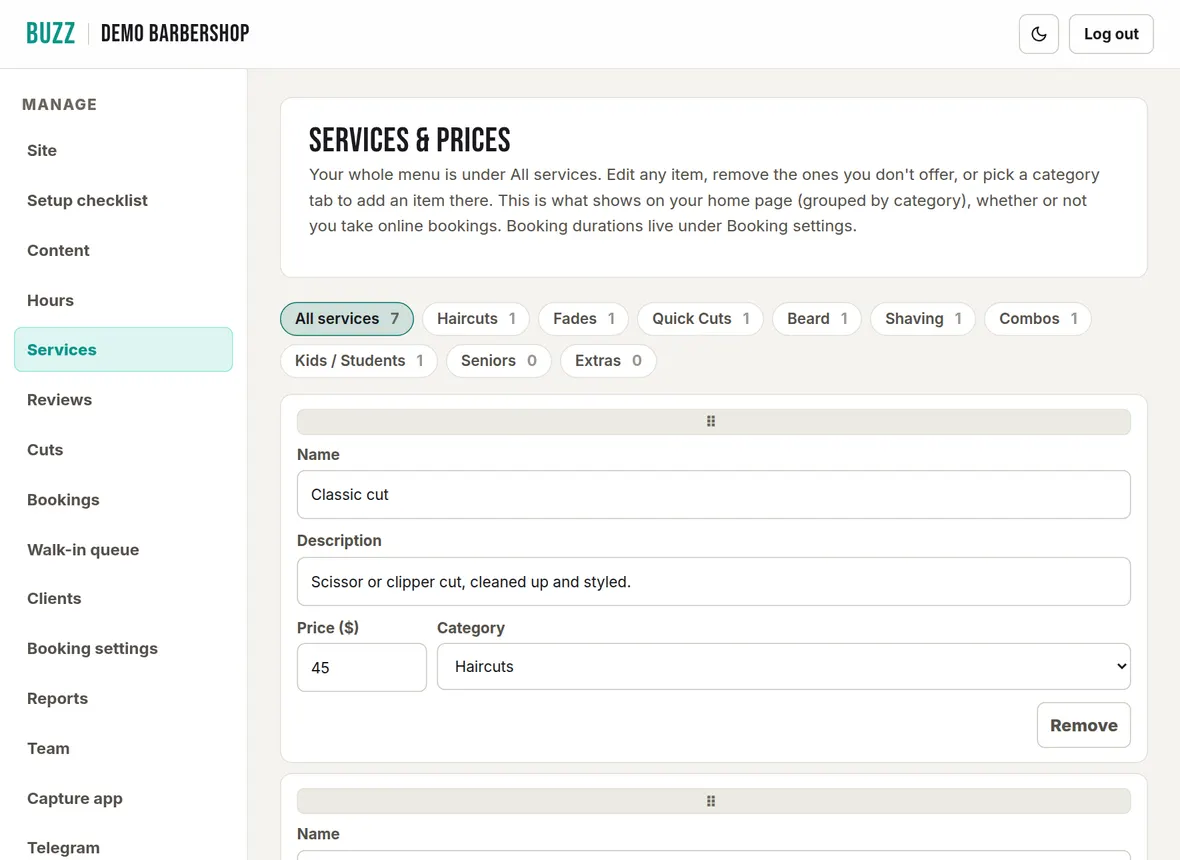Switch to the Seniors category tab

tap(498, 361)
